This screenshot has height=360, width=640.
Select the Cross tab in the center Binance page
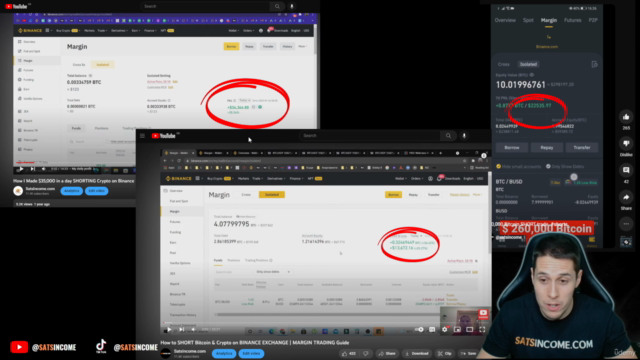coord(246,195)
